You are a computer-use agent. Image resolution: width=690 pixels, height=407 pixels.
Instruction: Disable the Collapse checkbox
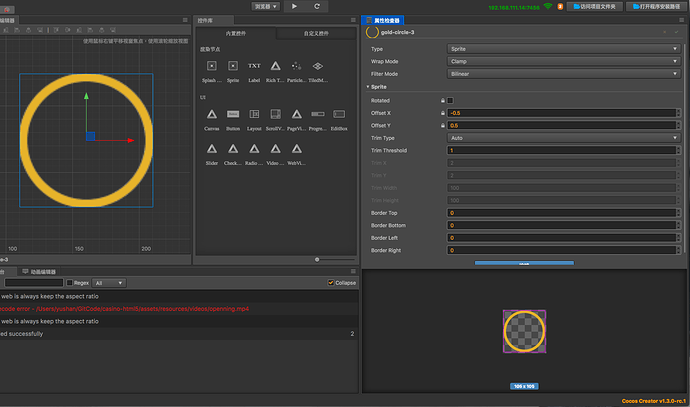click(x=331, y=282)
